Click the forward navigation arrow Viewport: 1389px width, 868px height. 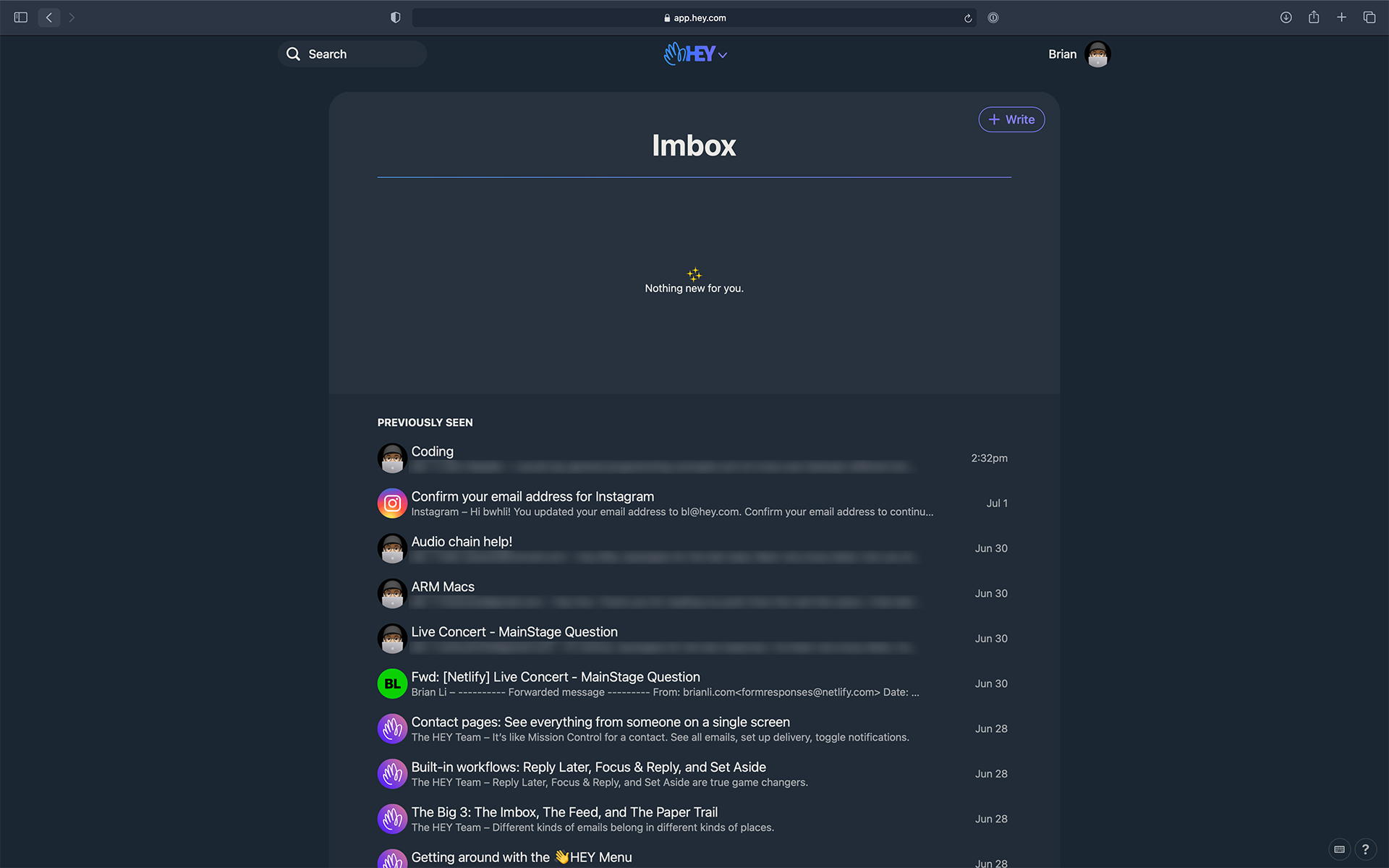(71, 17)
